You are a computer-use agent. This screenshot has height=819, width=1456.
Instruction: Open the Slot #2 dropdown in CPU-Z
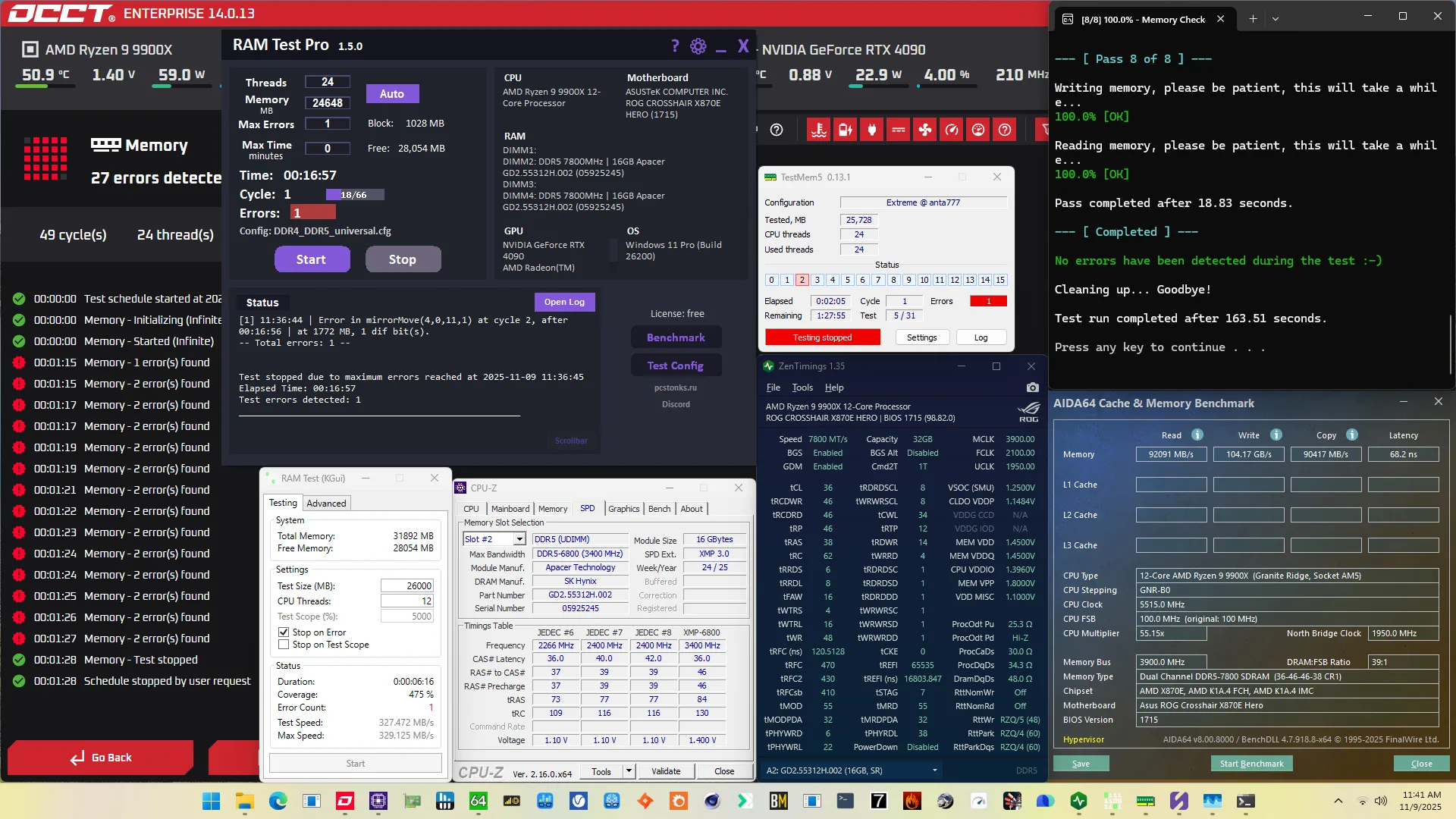pyautogui.click(x=519, y=539)
